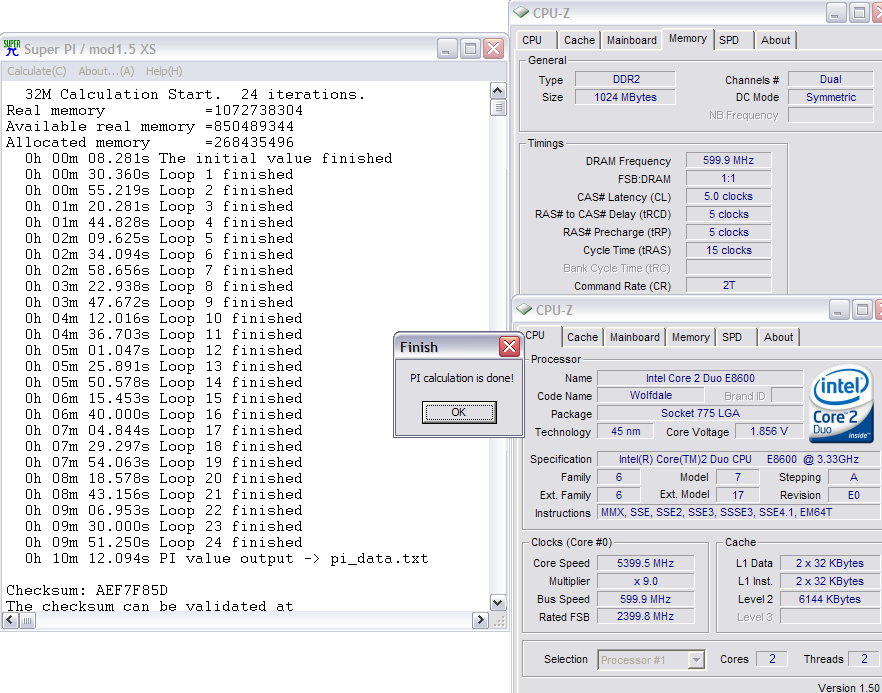Close the Finish dialog

click(x=509, y=346)
